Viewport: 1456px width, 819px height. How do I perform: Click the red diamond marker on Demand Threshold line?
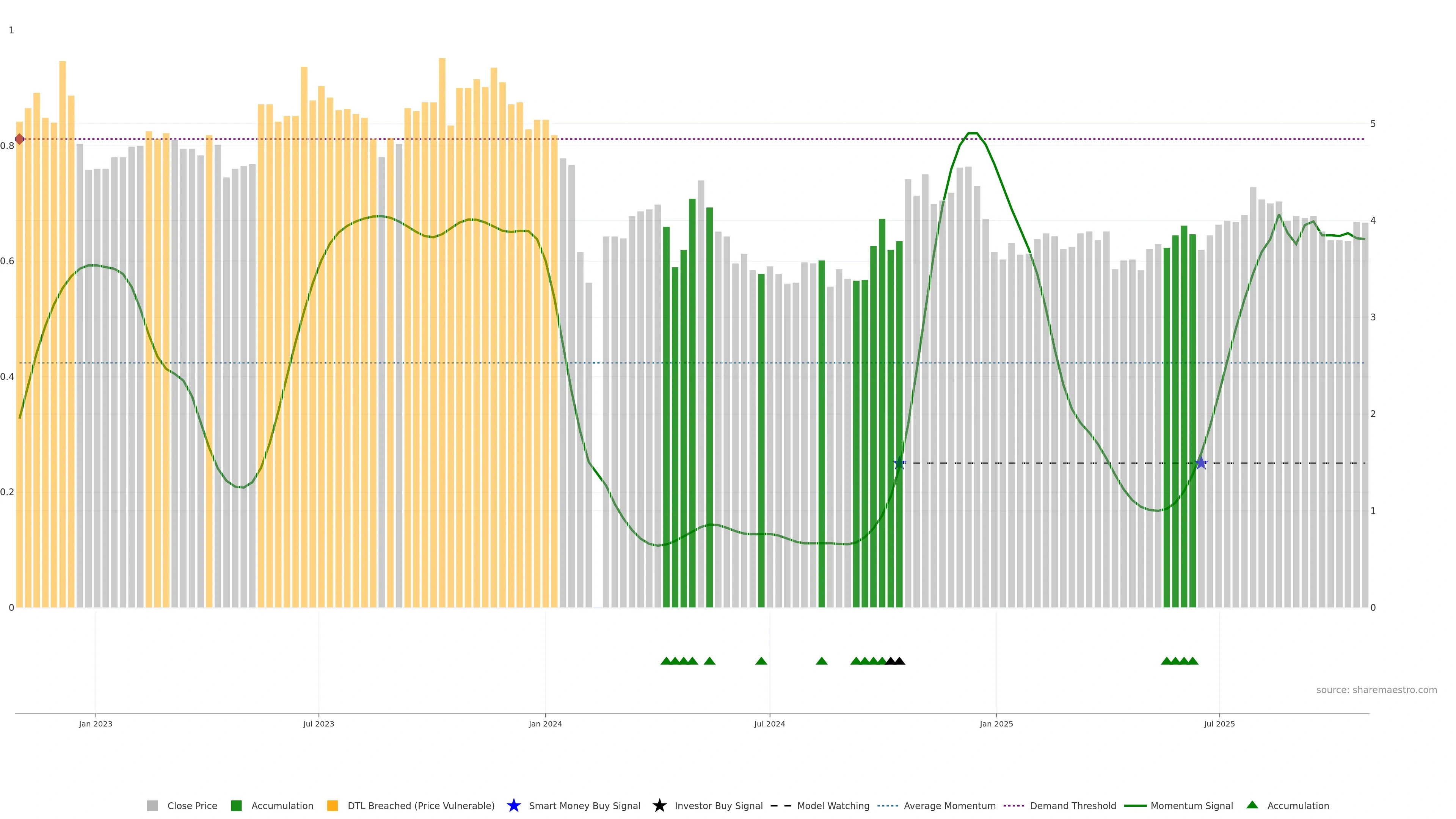click(x=20, y=139)
